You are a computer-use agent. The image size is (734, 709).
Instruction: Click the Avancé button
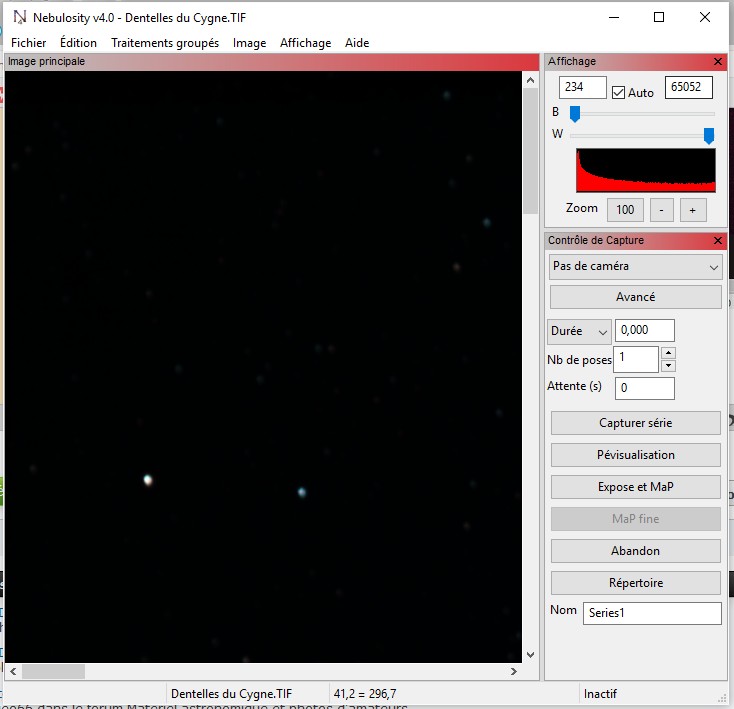pos(635,297)
